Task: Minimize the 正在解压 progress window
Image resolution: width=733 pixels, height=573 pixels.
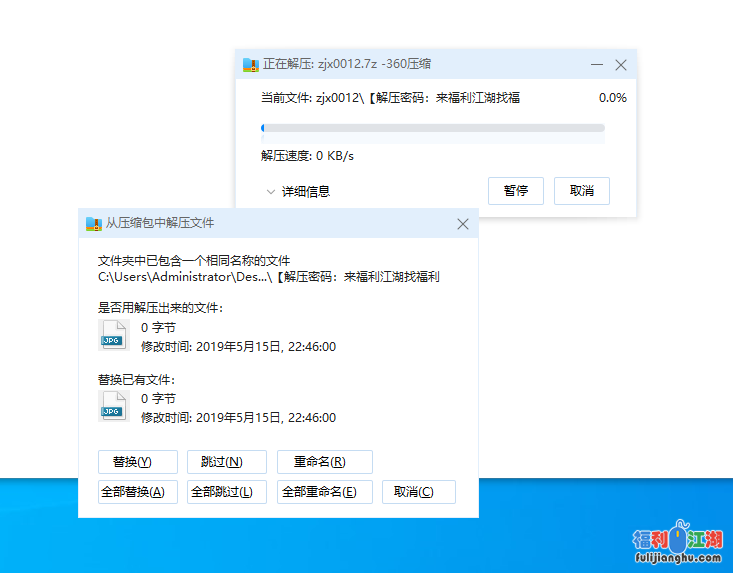Action: point(597,65)
